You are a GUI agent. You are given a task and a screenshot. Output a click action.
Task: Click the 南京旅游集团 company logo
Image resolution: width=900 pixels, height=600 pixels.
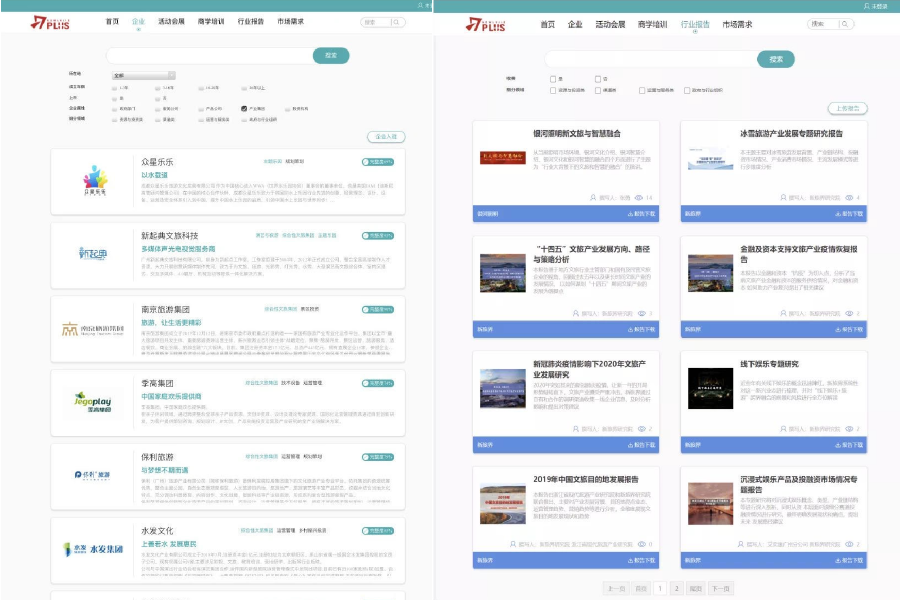(x=93, y=329)
